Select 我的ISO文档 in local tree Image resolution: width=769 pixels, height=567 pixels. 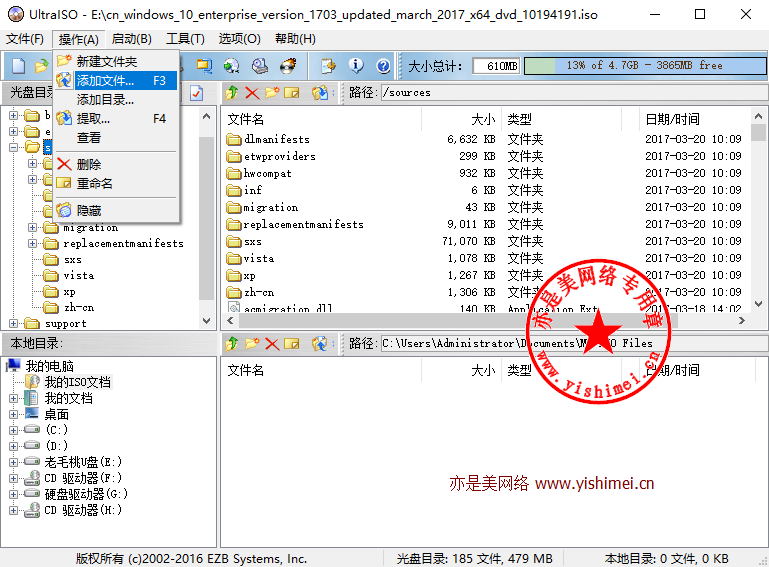pos(77,382)
